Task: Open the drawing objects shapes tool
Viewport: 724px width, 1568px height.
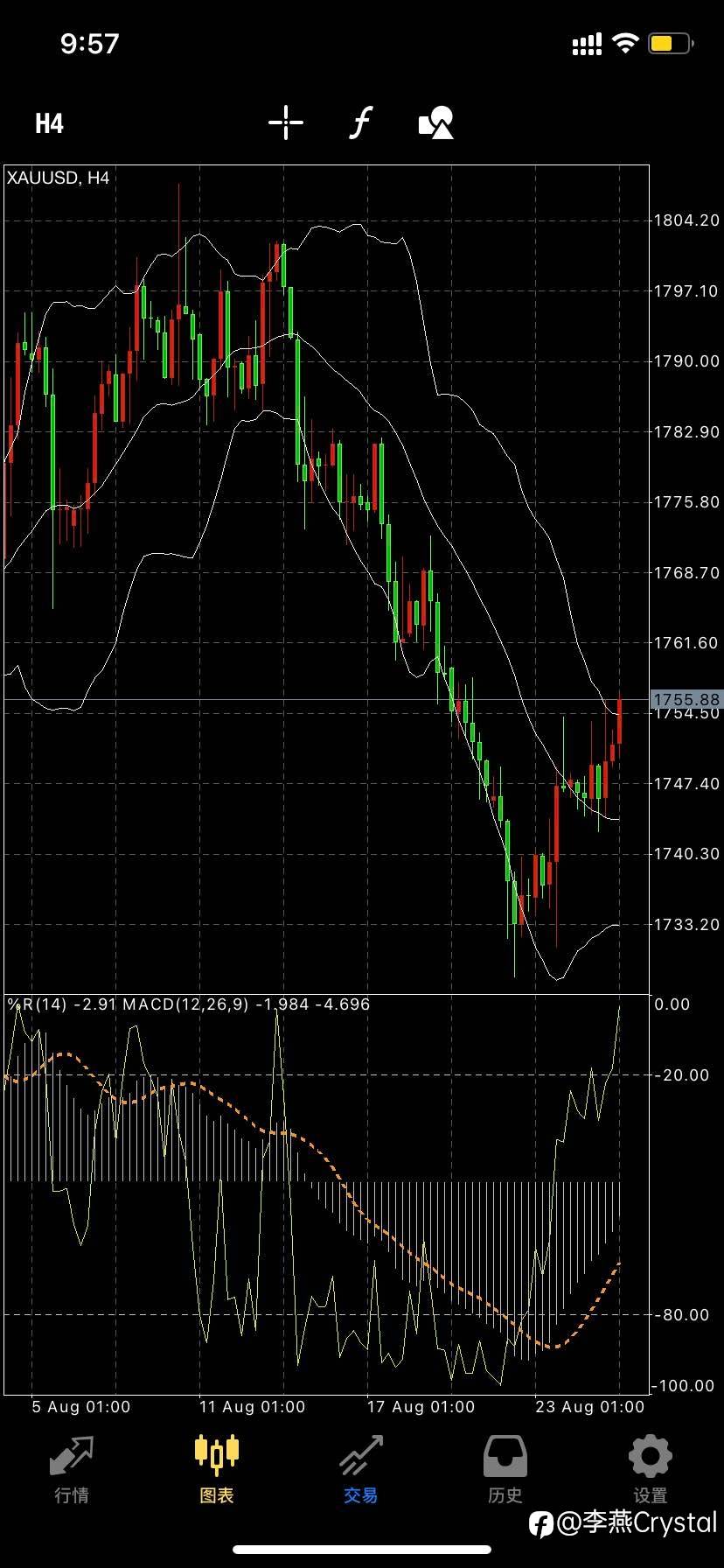Action: pyautogui.click(x=436, y=122)
